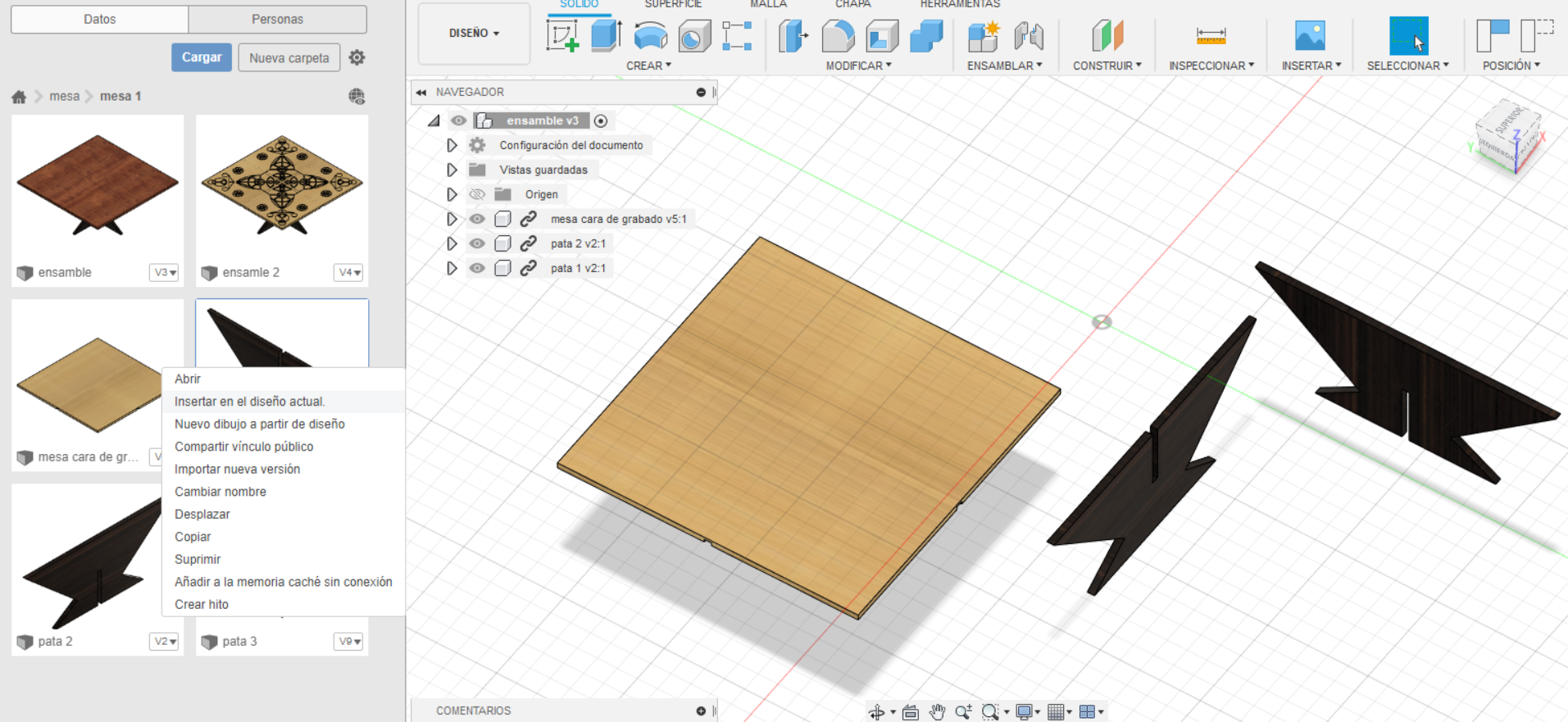Image resolution: width=1568 pixels, height=722 pixels.
Task: Expand the pata 1 v2:1 node
Action: 452,268
